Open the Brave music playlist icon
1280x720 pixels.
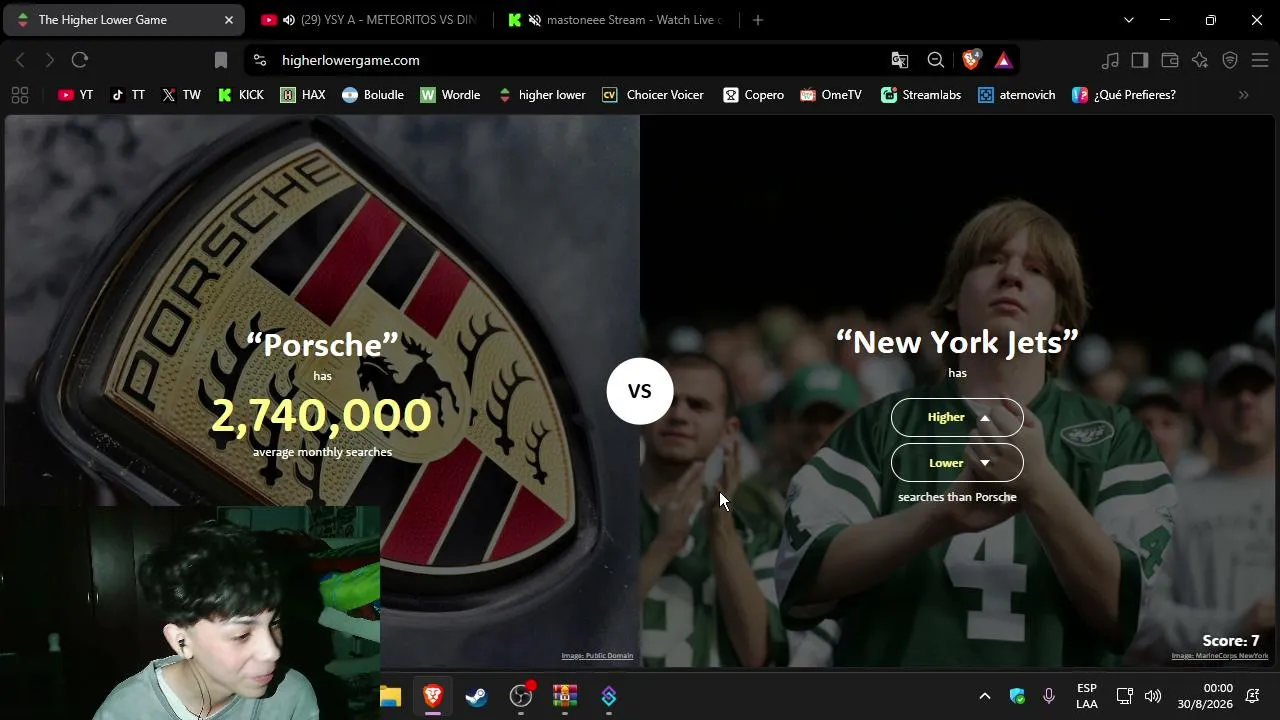coord(1110,60)
